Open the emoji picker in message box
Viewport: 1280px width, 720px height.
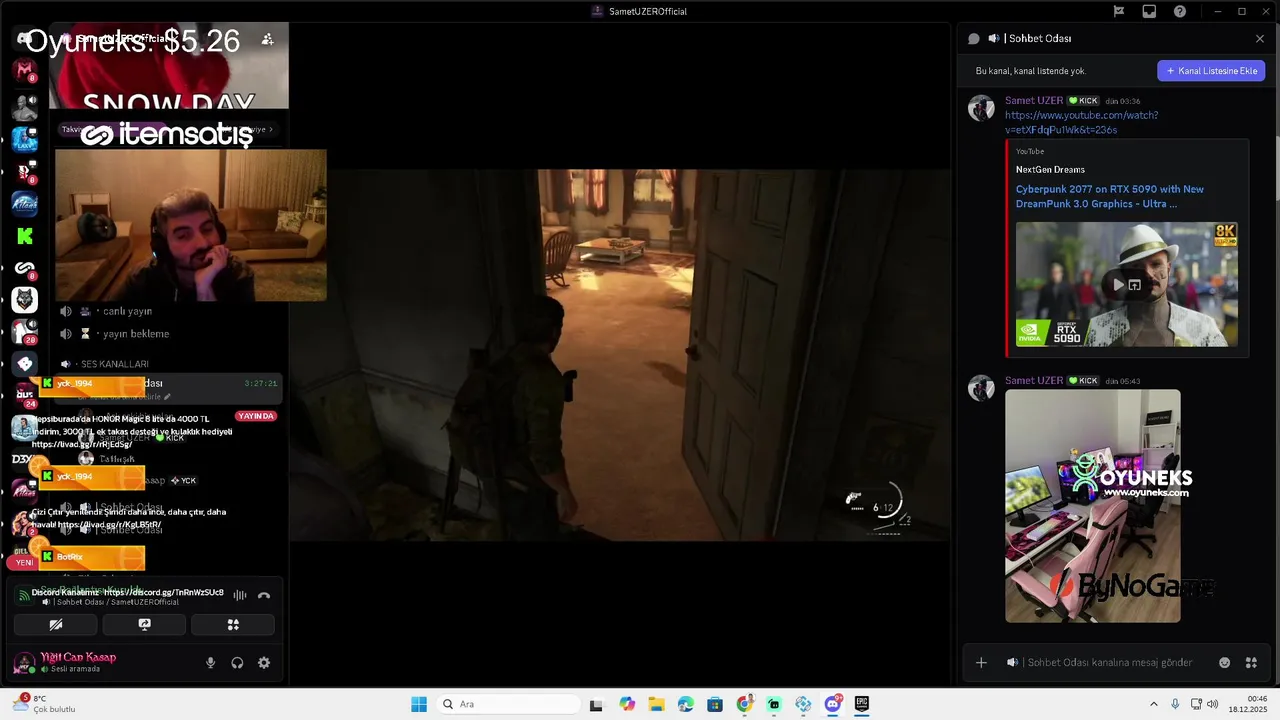tap(1224, 663)
